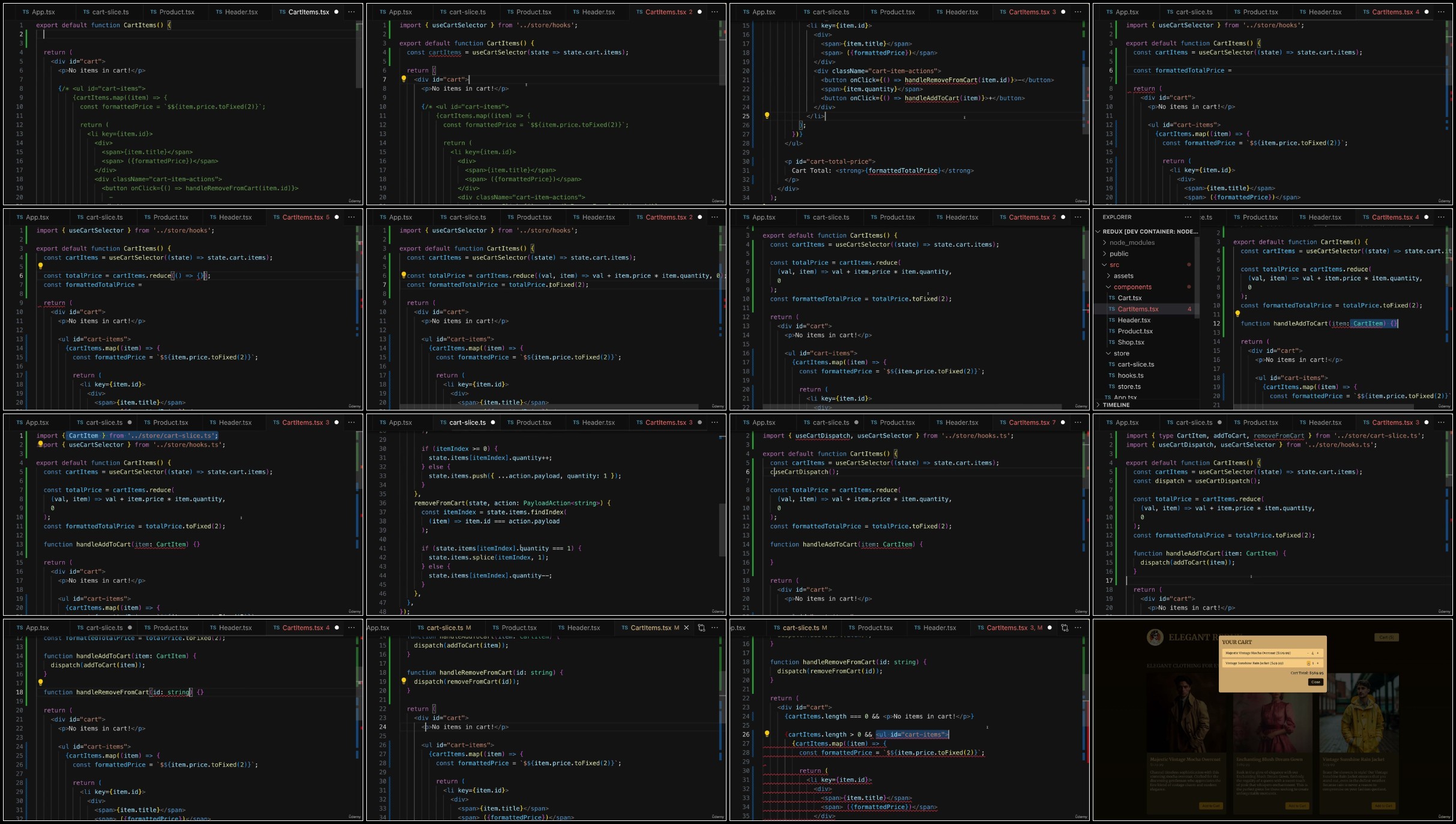Collapse the components folder in Explorer
1456x824 pixels.
click(1132, 287)
